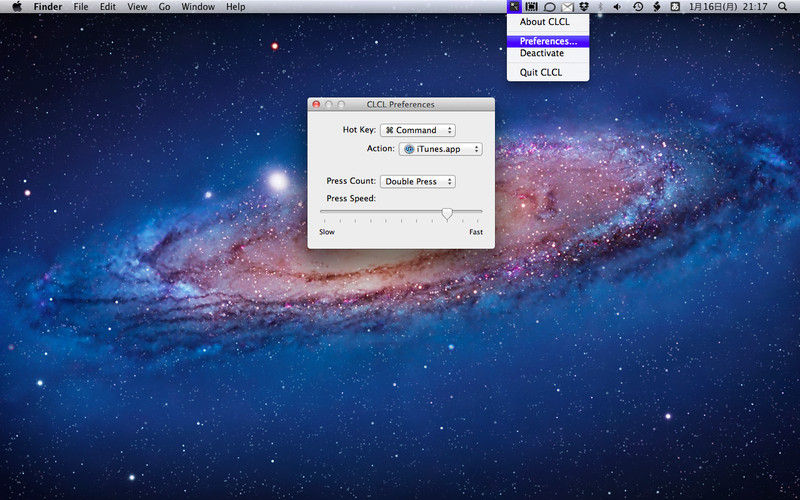This screenshot has width=800, height=500.
Task: Click About CLCL menu entry
Action: click(546, 22)
